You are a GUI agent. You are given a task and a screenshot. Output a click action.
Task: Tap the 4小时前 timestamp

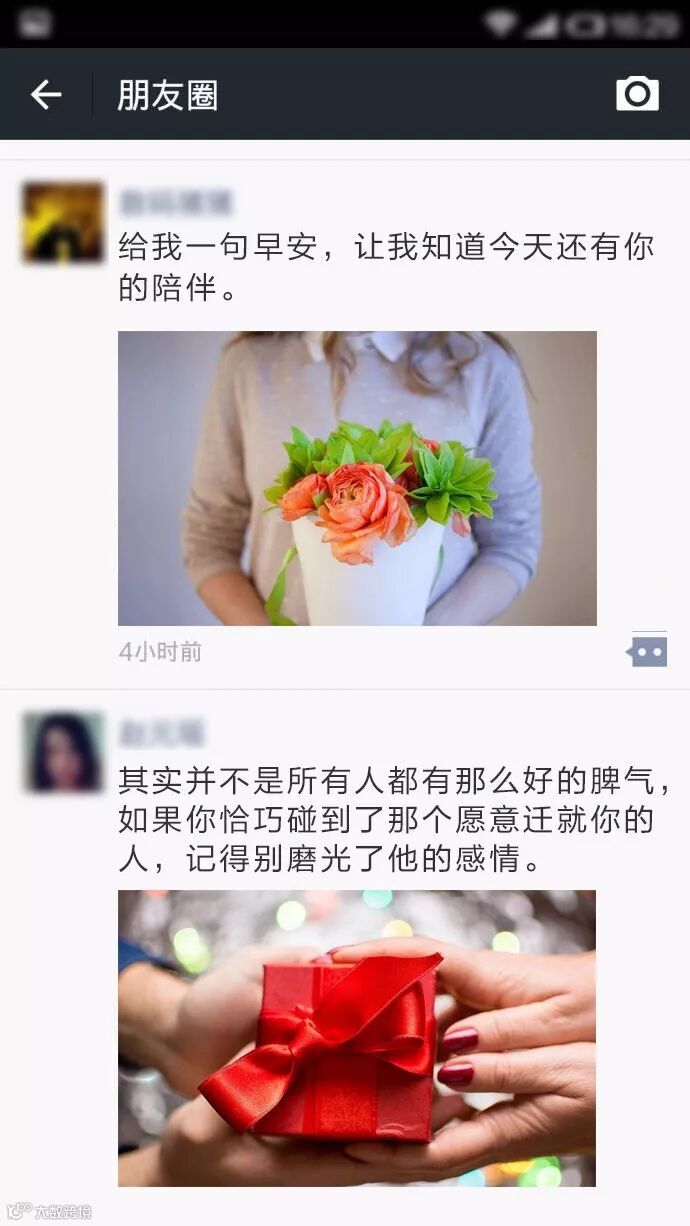click(160, 652)
